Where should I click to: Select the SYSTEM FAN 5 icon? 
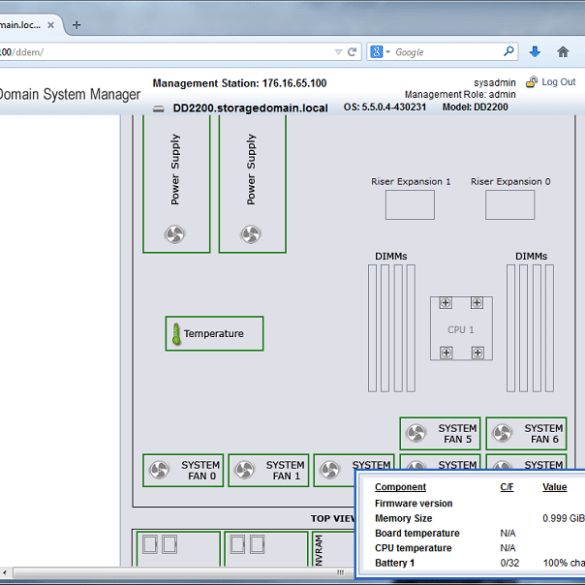pos(416,433)
